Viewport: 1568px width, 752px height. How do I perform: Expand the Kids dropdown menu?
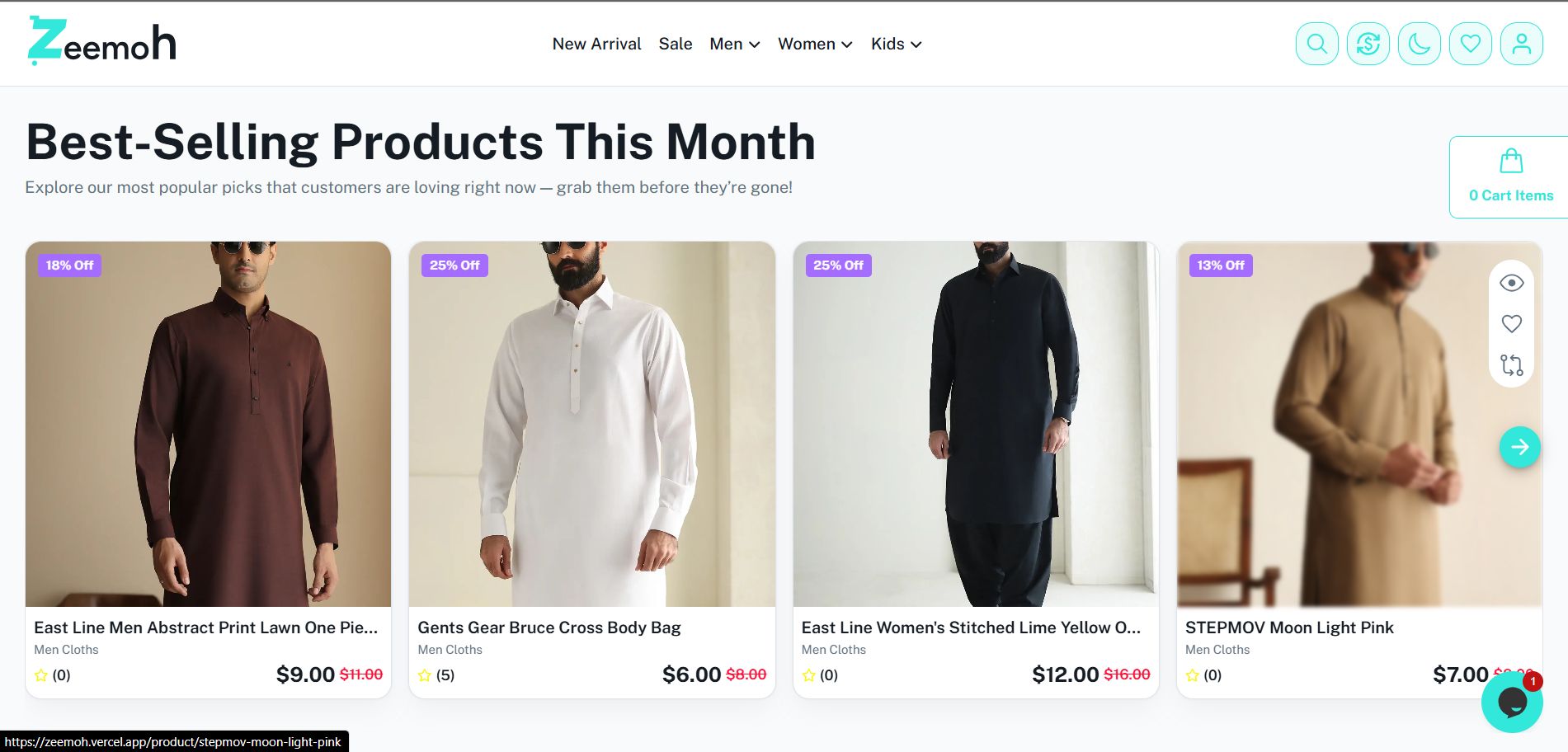tap(896, 44)
